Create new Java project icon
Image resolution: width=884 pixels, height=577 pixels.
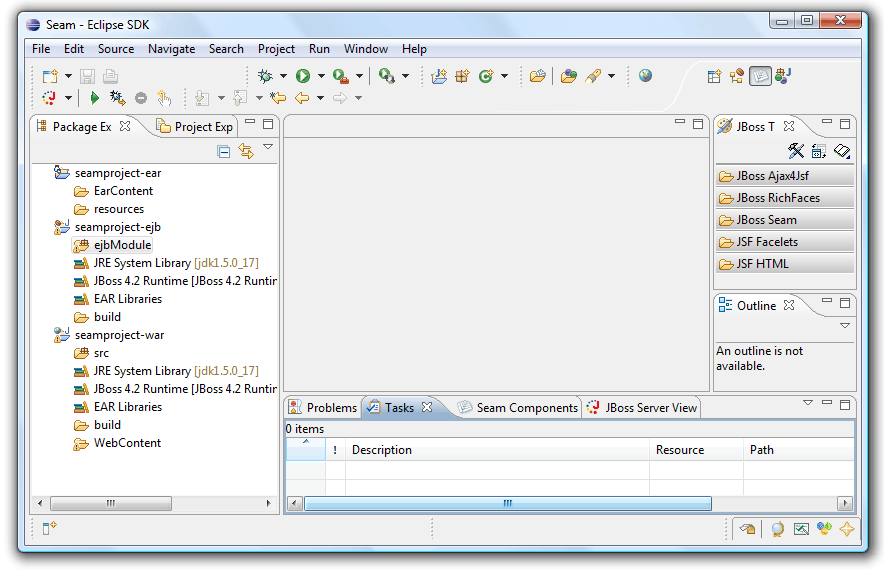[x=439, y=76]
